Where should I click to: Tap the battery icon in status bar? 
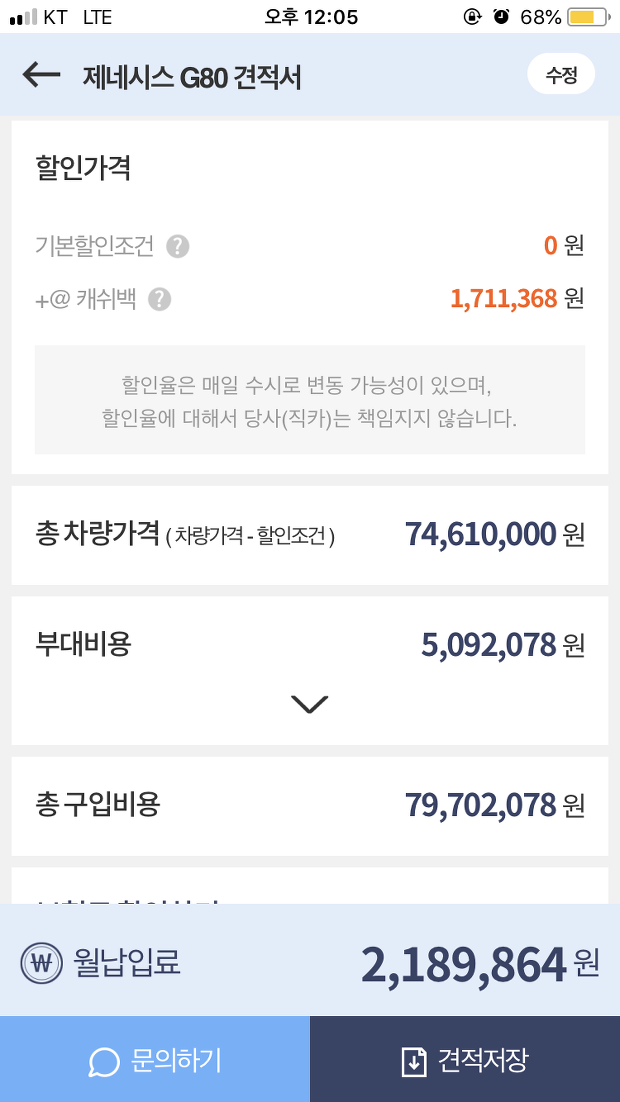click(x=589, y=17)
